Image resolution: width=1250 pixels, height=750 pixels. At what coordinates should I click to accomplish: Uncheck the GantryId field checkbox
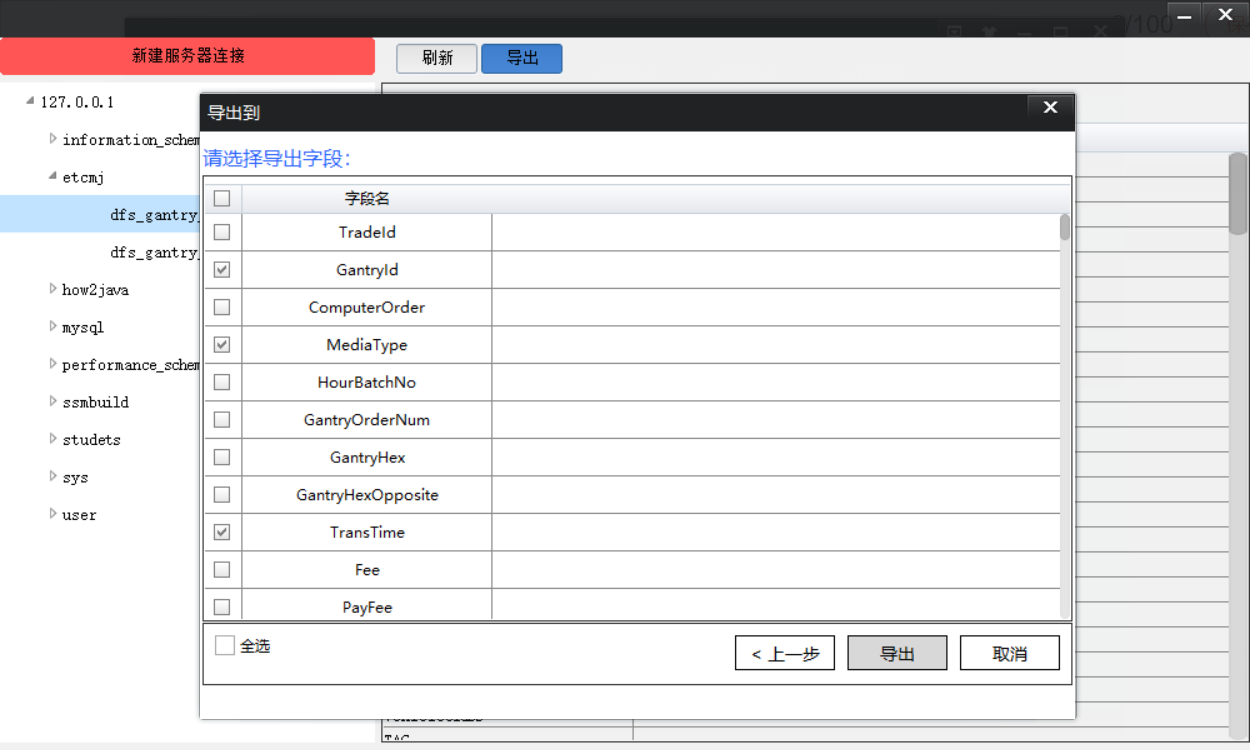222,270
